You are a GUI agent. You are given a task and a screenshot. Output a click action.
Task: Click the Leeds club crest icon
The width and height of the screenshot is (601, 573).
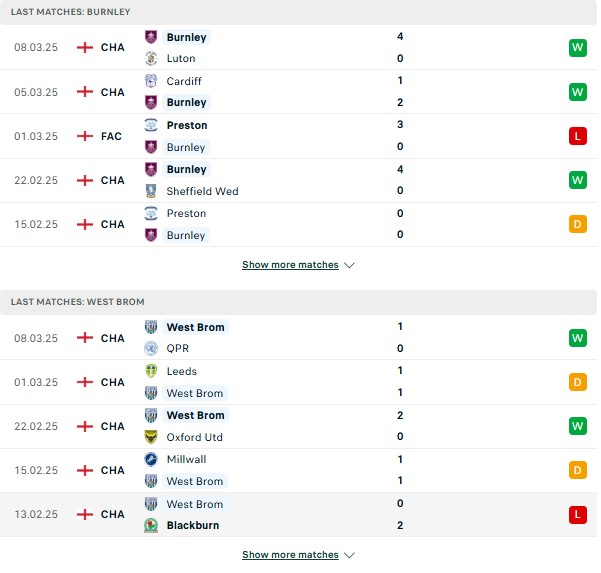coord(151,371)
